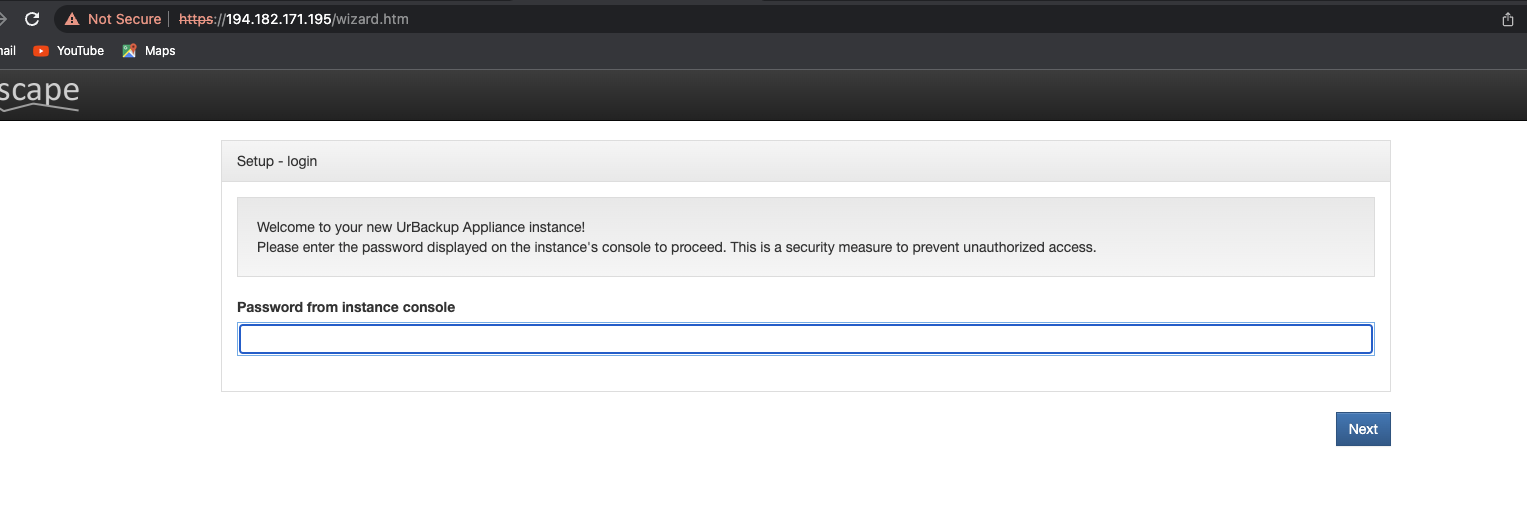Click the red YouTube bookmark icon
The image size is (1527, 521).
pos(41,51)
